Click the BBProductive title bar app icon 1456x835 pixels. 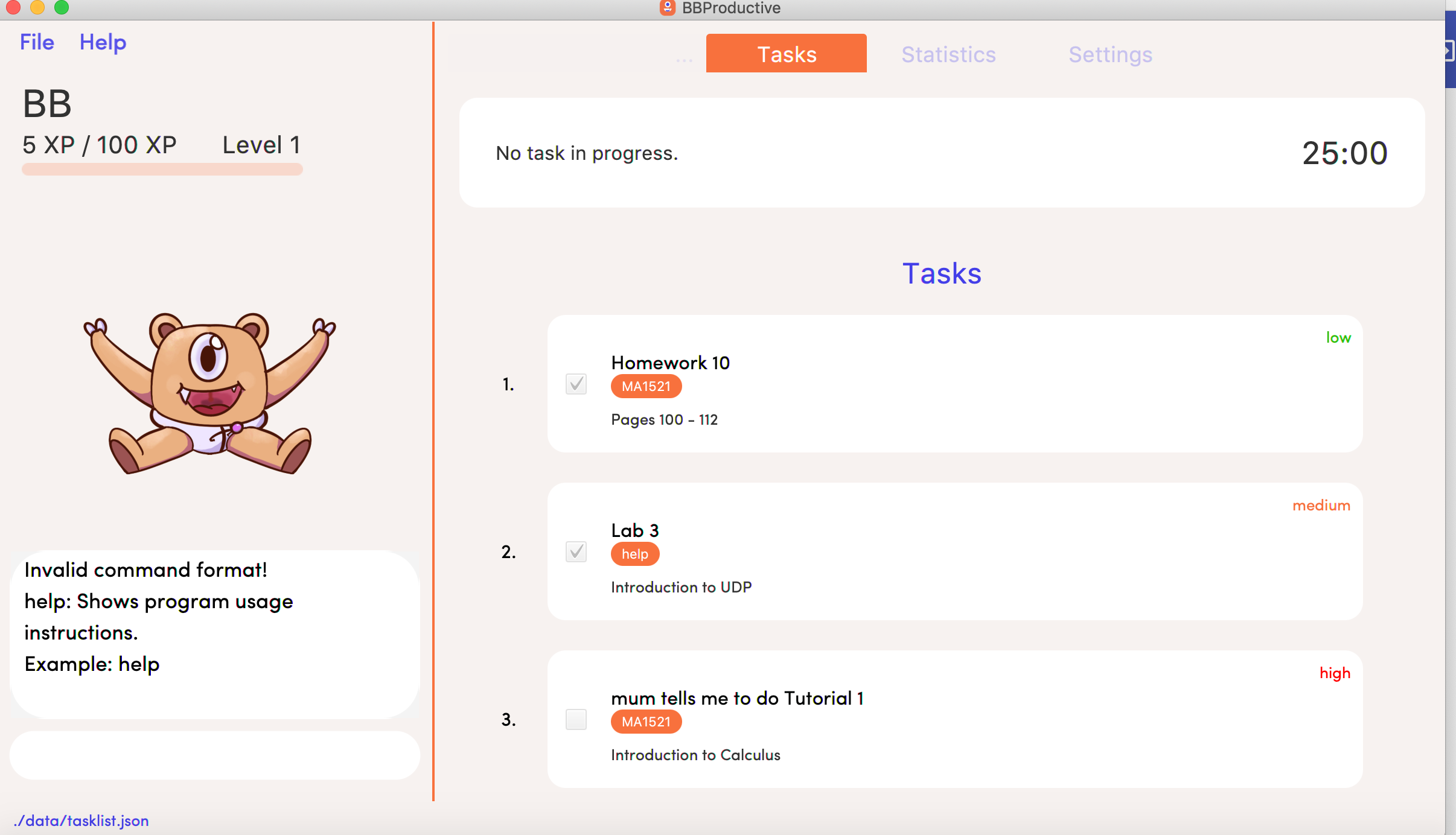point(667,8)
